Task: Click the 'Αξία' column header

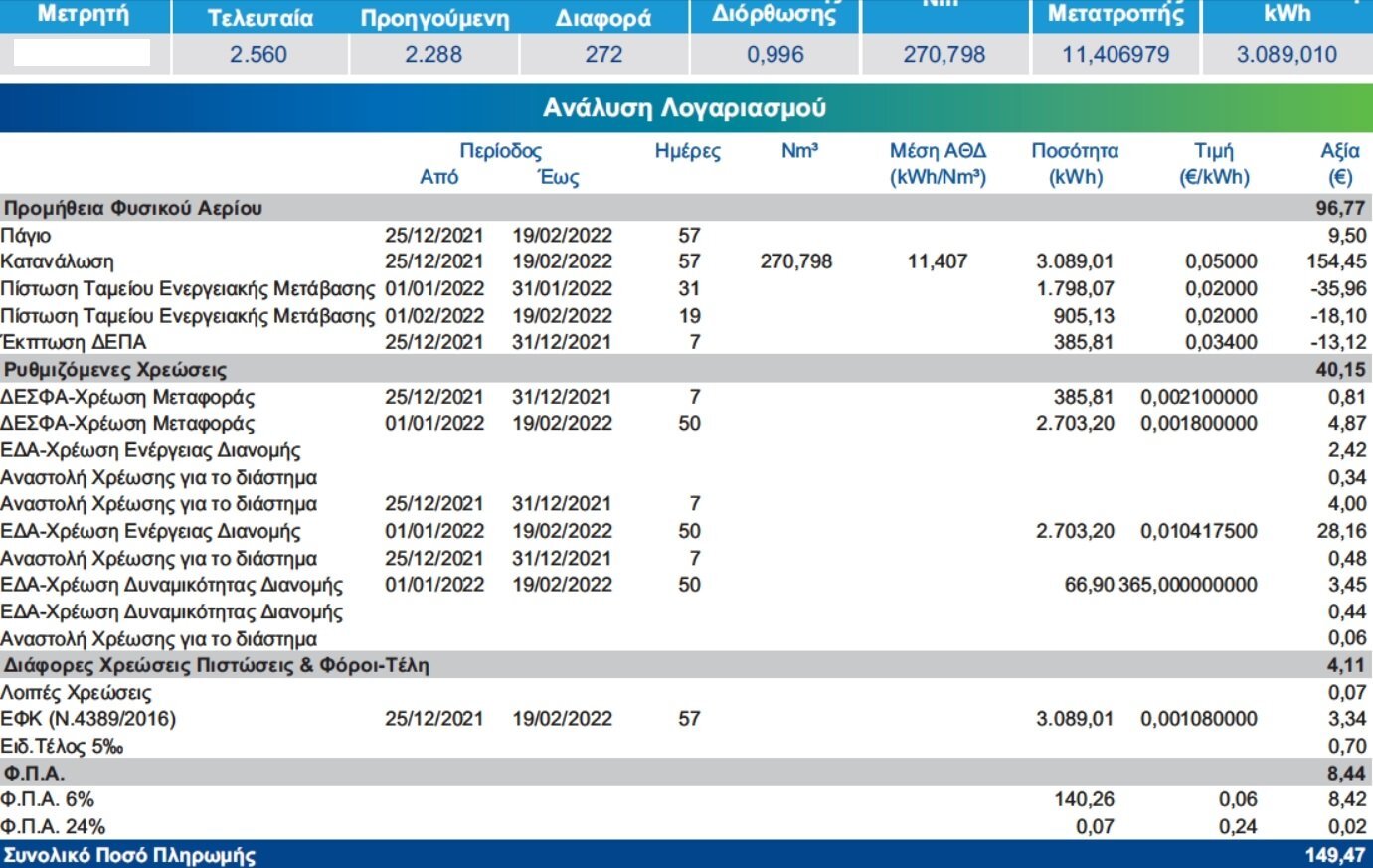Action: click(1340, 151)
